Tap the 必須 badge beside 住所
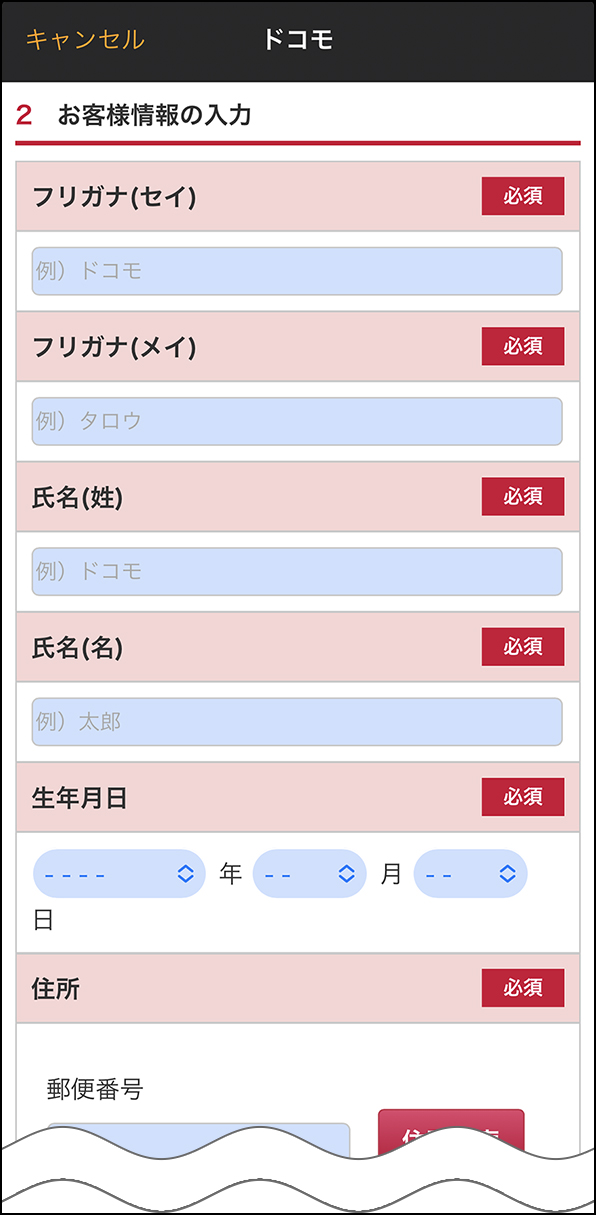This screenshot has height=1215, width=596. [522, 988]
